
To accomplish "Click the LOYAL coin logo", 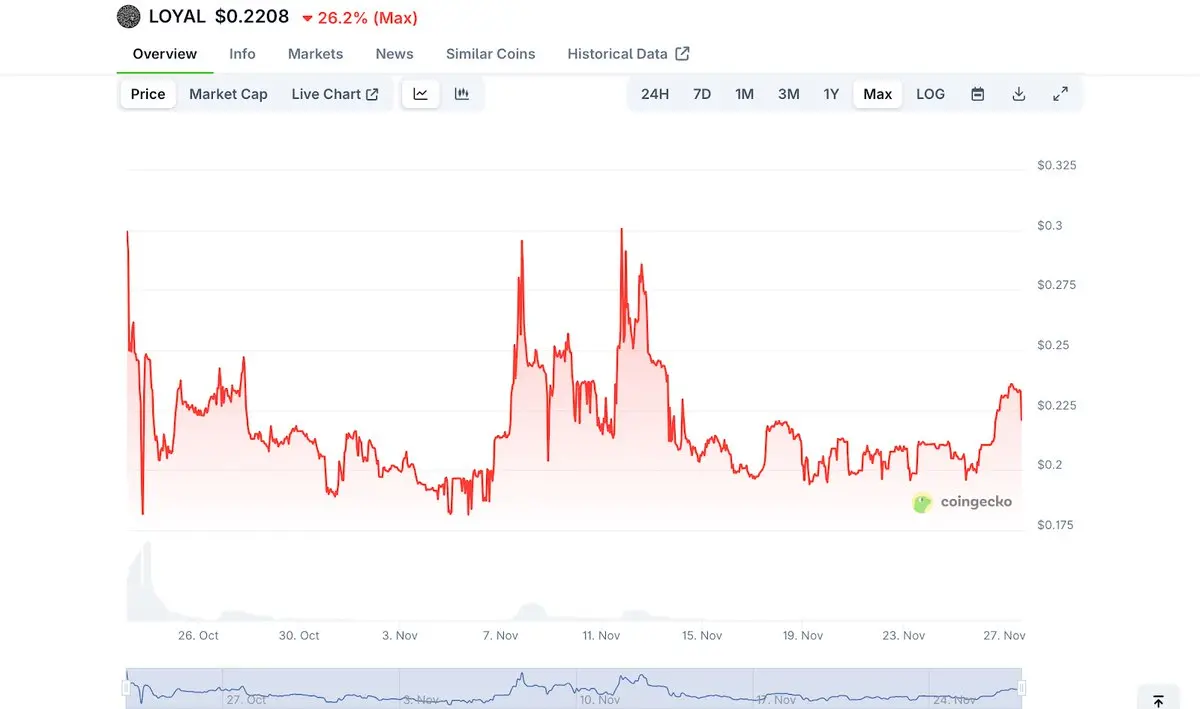I will point(129,17).
